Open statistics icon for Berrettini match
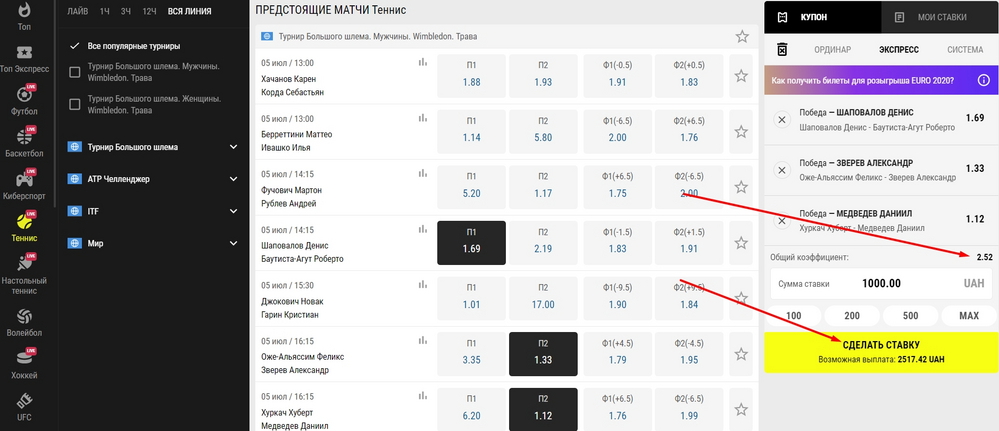This screenshot has height=431, width=999. [x=423, y=118]
